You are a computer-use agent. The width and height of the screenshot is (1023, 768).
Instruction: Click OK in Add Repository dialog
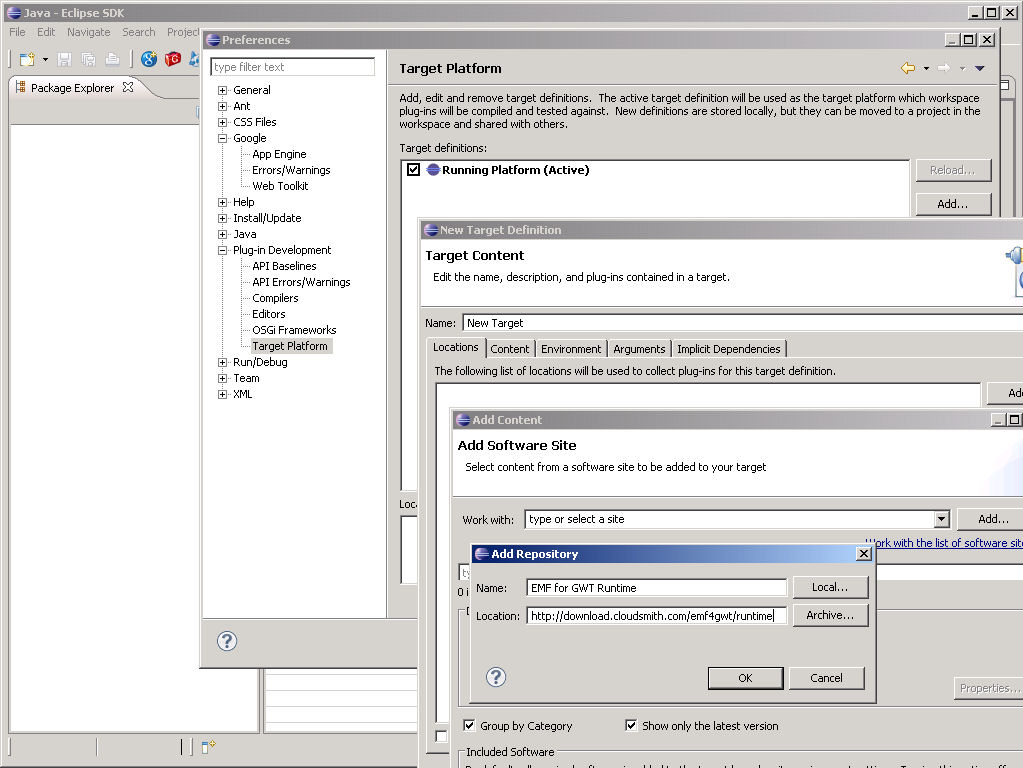[745, 678]
